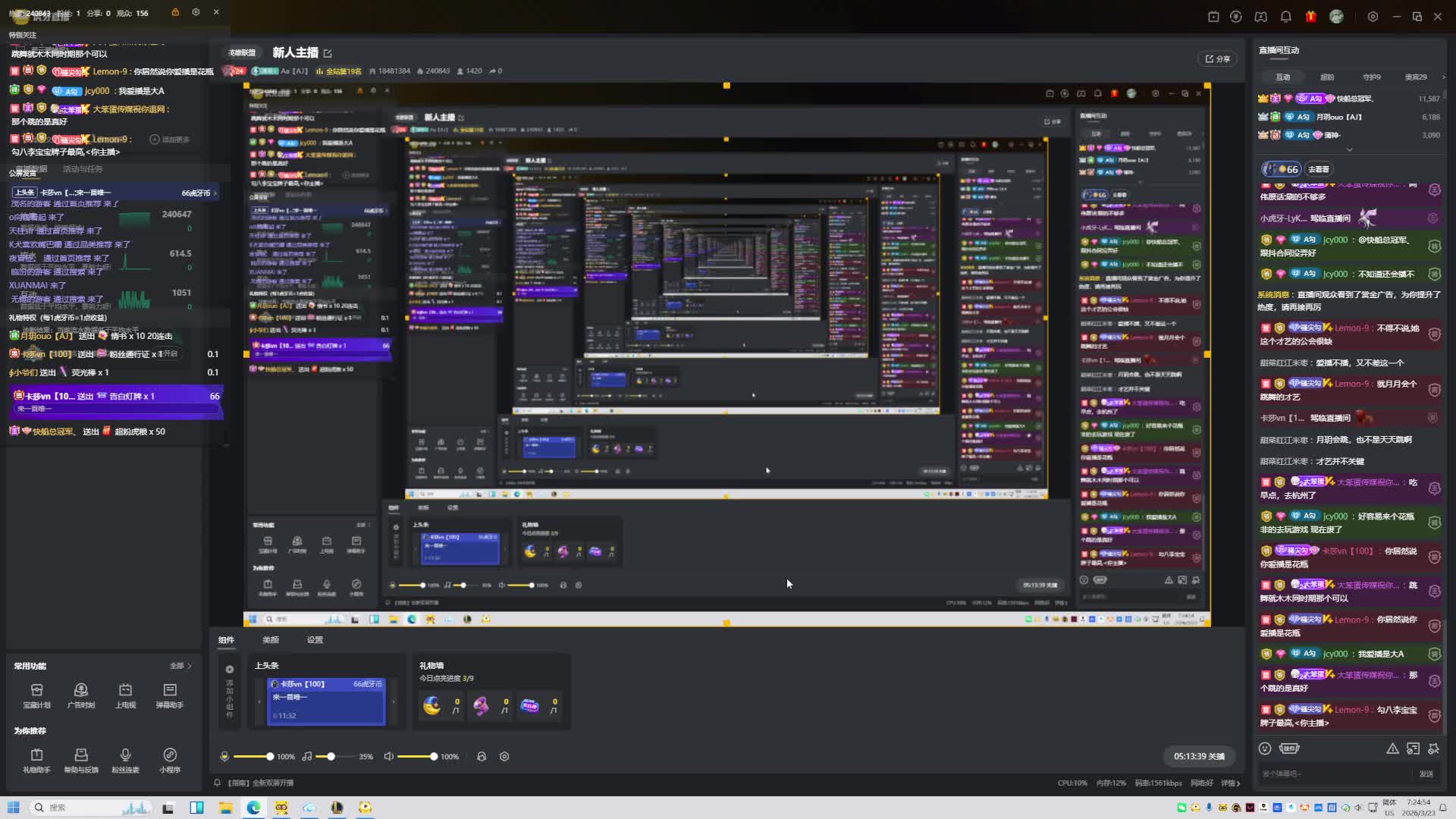1456x819 pixels.
Task: Click the headphone monitor icon in audio bar
Action: 481,756
